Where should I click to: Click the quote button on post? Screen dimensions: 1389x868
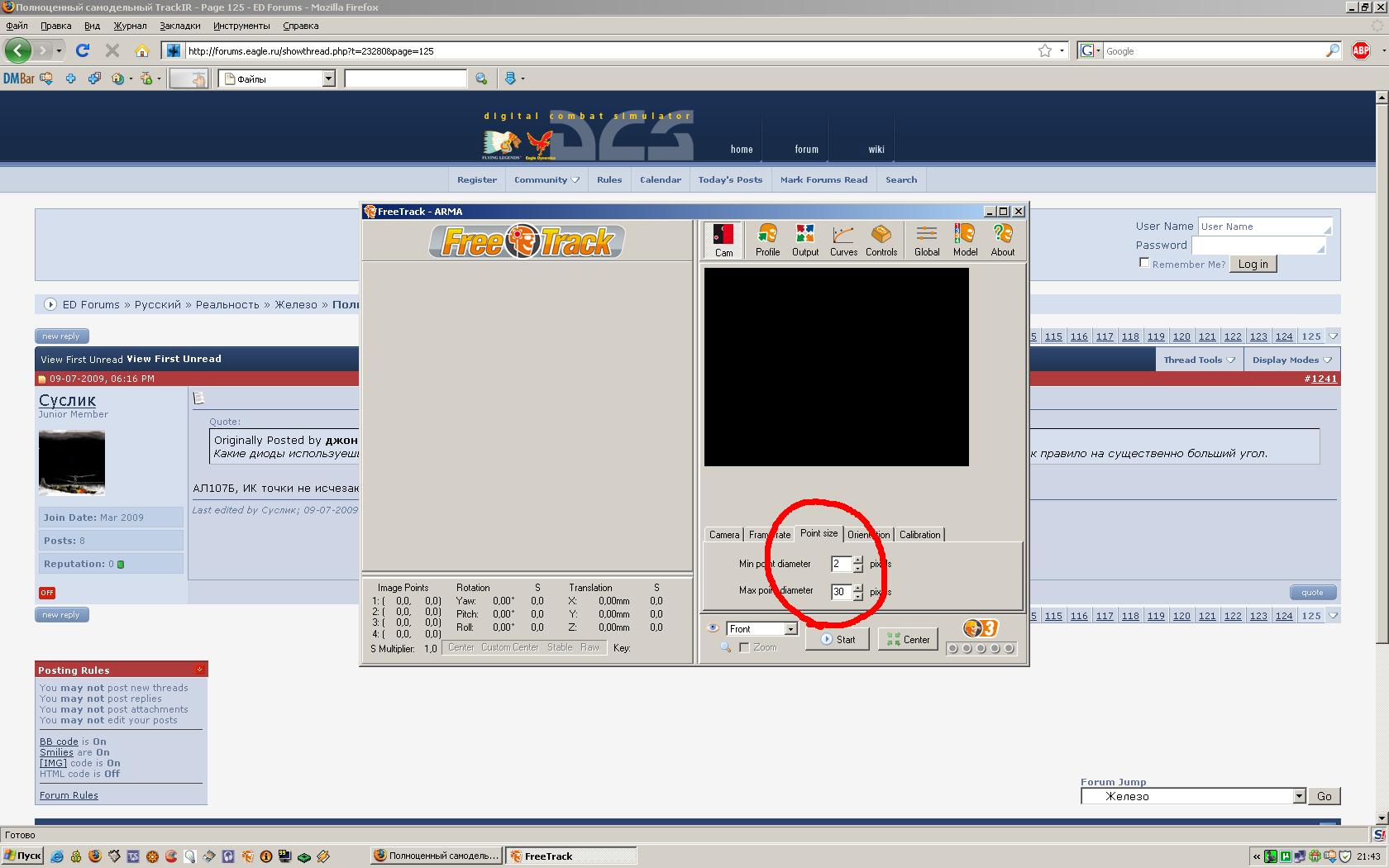pyautogui.click(x=1312, y=592)
